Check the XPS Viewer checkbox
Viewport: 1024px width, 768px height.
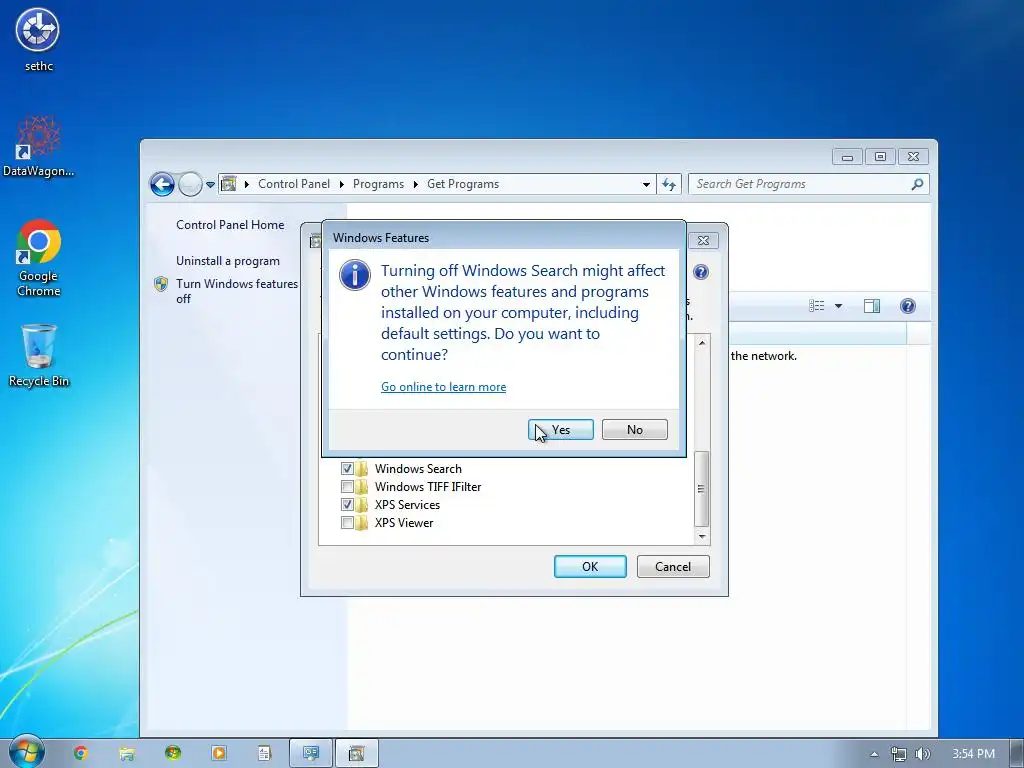[x=347, y=522]
